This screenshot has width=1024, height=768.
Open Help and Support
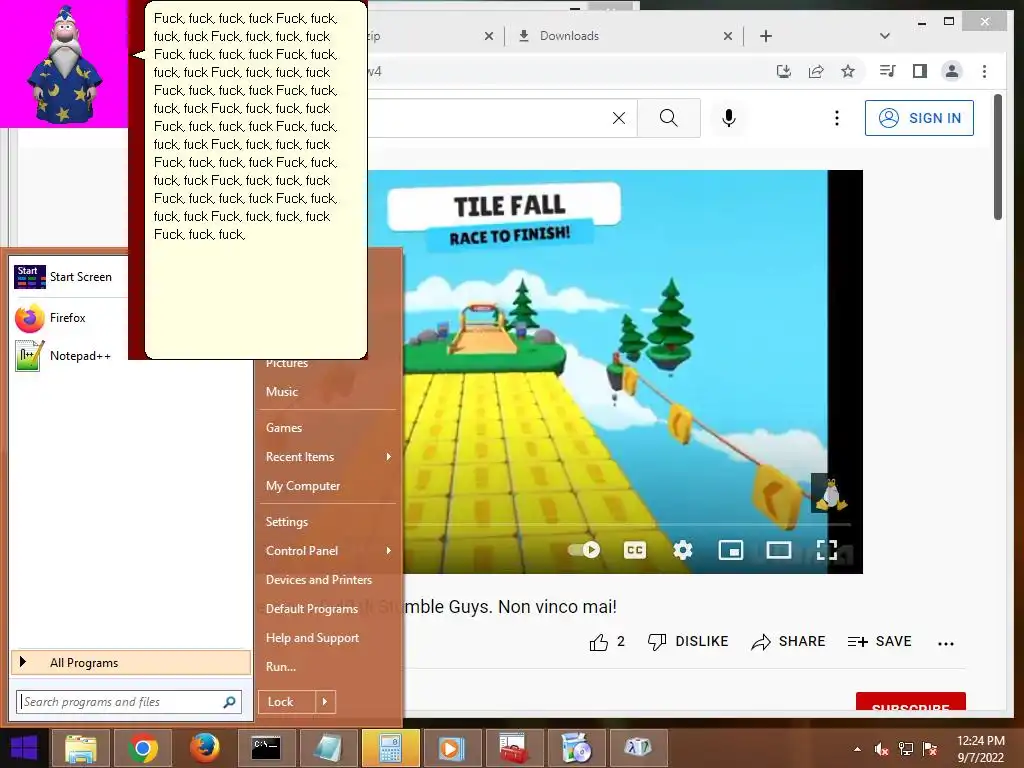[x=312, y=638]
